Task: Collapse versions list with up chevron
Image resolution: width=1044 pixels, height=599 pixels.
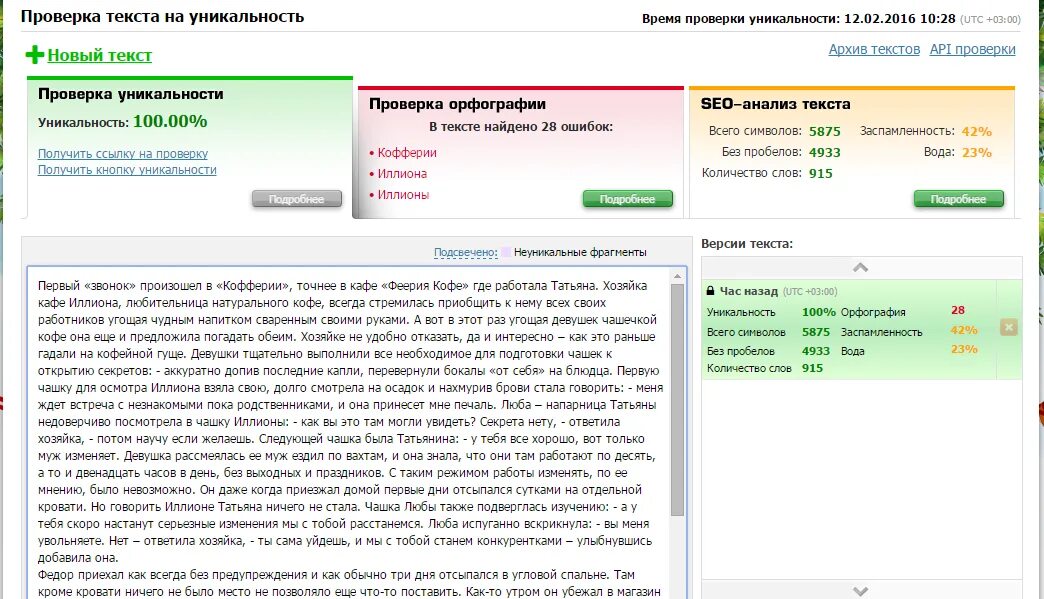Action: [860, 268]
